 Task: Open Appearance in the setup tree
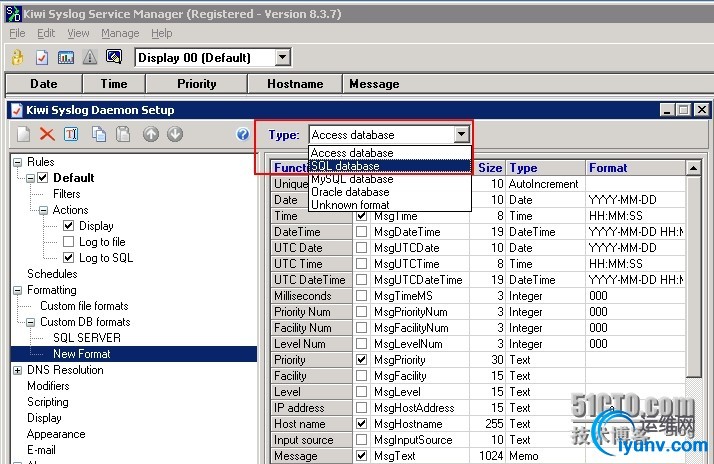pyautogui.click(x=56, y=434)
